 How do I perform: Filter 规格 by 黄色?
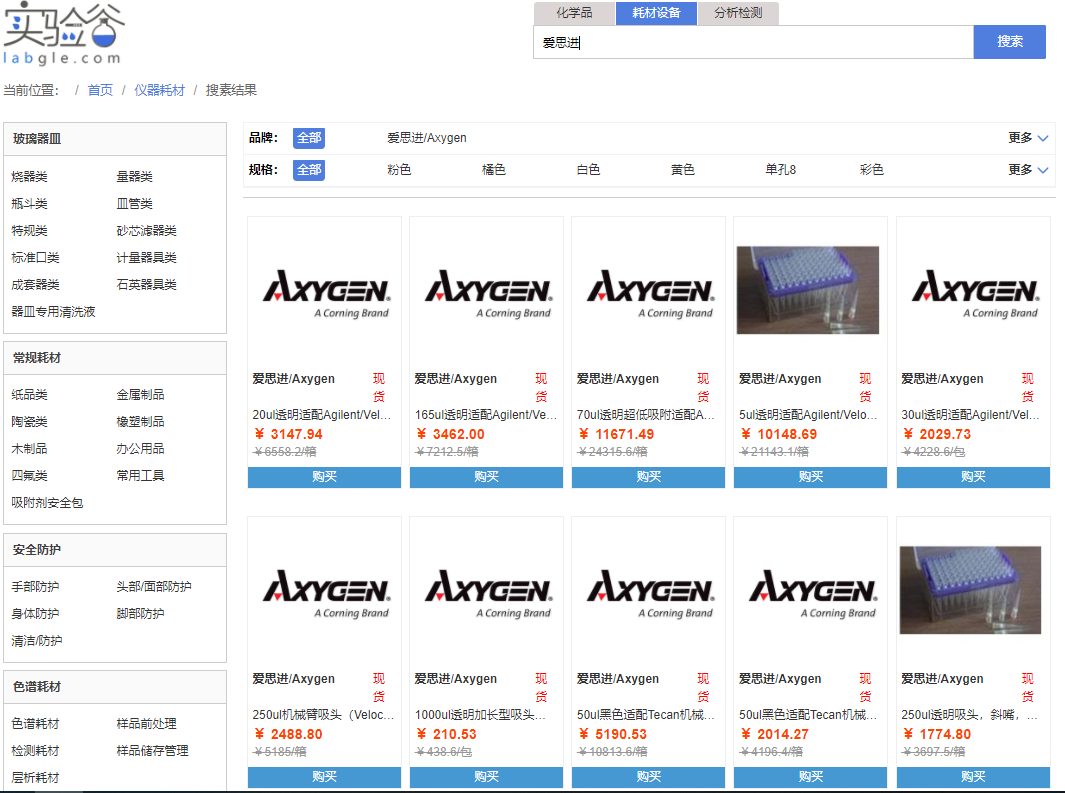click(683, 170)
